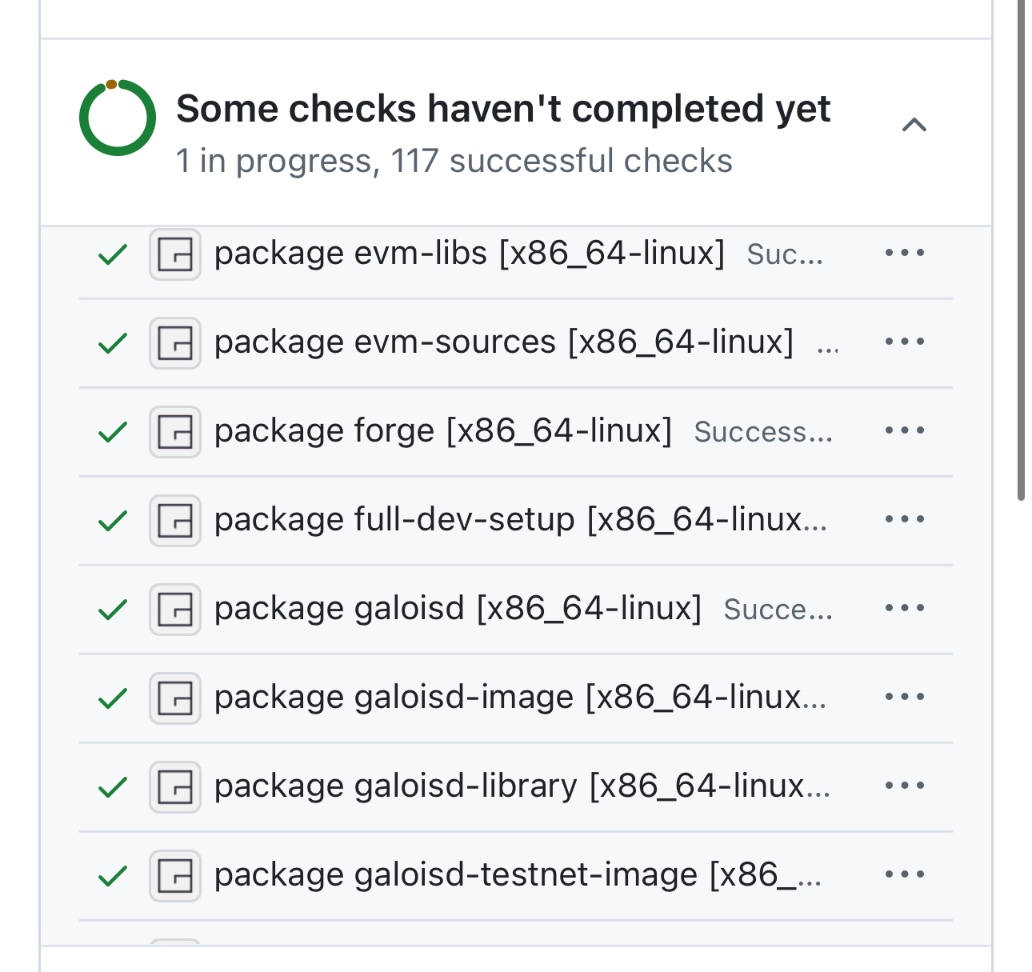Open the package galoisd-library check link
The image size is (1032, 972).
click(522, 787)
